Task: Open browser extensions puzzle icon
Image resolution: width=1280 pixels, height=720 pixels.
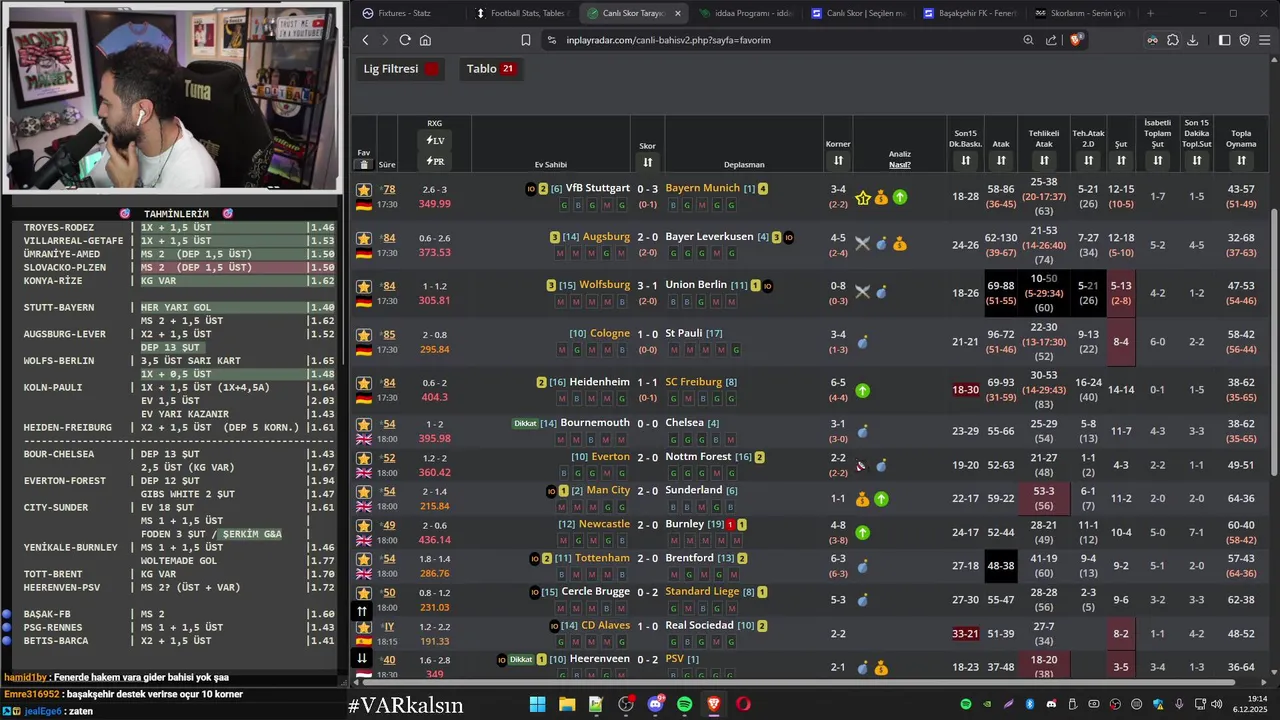Action: pyautogui.click(x=1173, y=40)
